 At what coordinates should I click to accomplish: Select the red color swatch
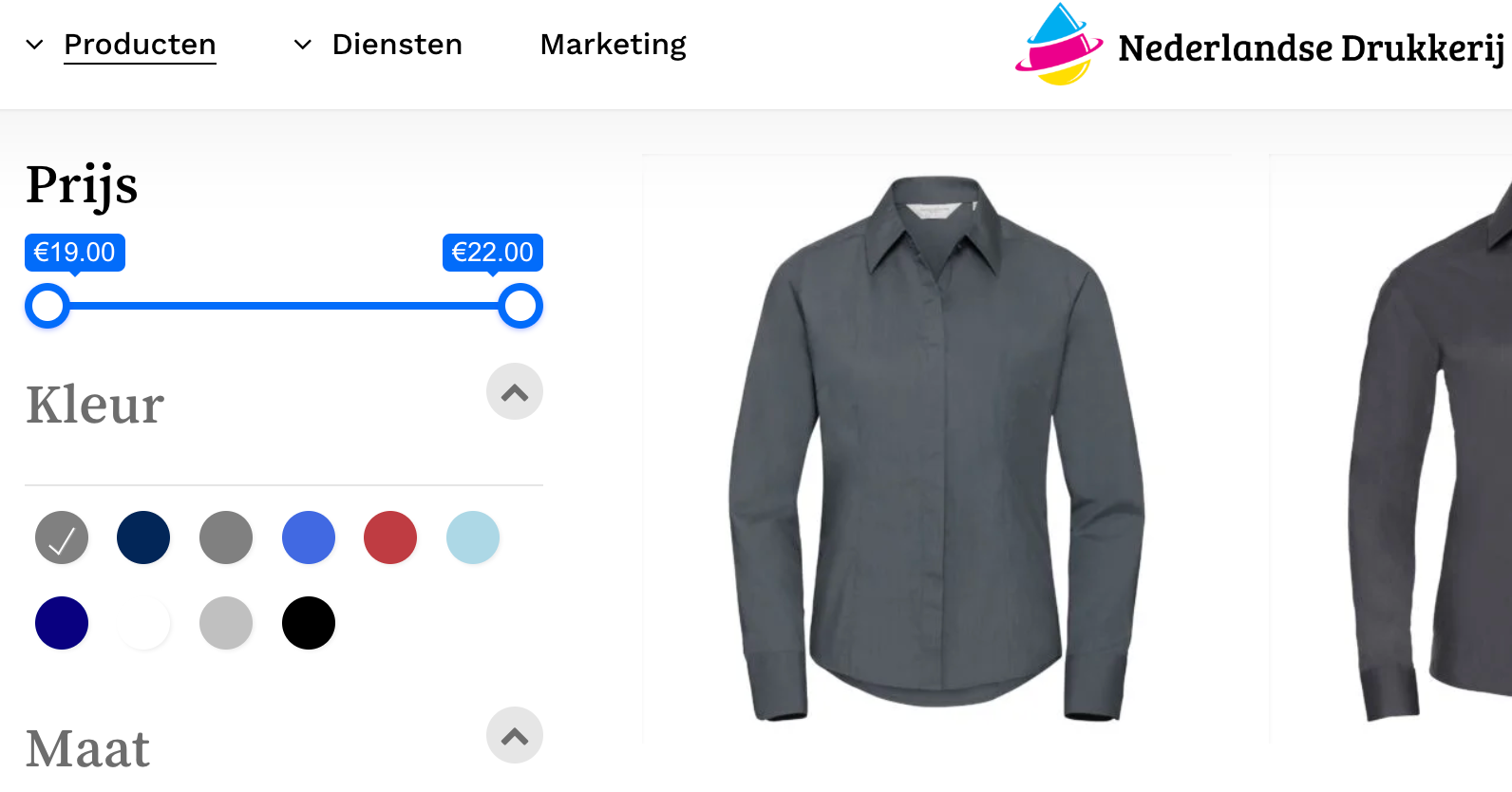point(390,537)
